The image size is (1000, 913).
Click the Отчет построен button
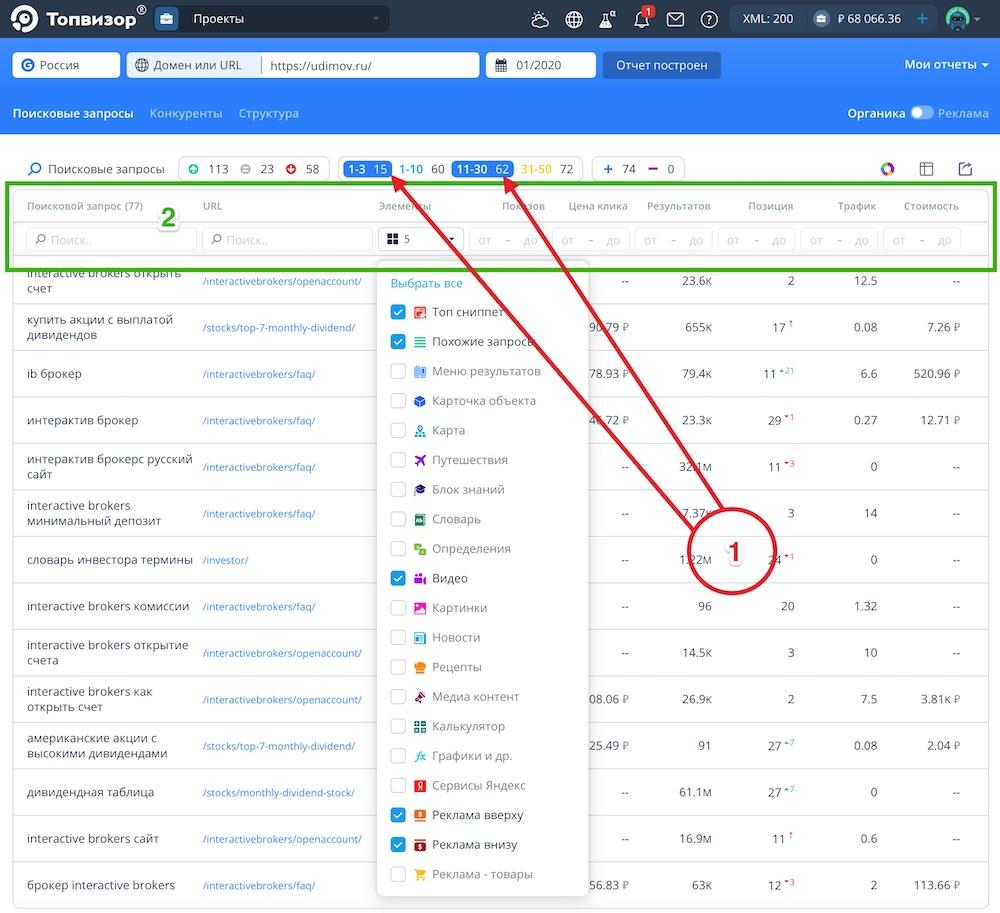click(661, 65)
